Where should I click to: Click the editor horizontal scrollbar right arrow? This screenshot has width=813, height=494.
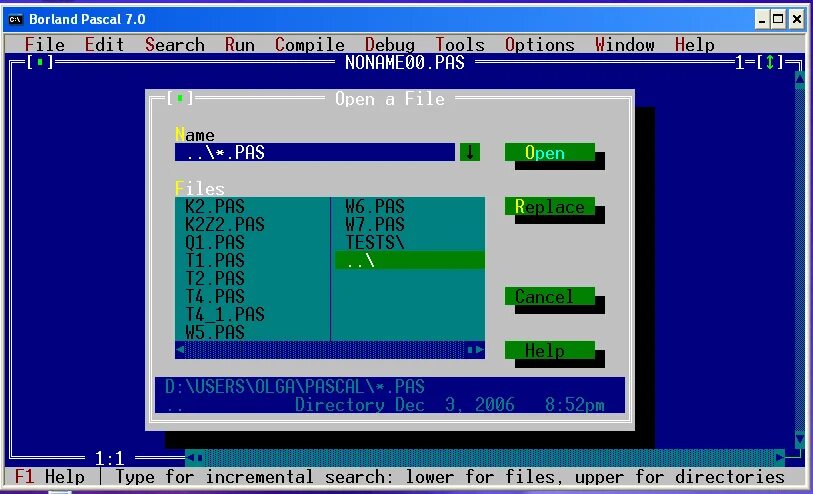tap(780, 457)
